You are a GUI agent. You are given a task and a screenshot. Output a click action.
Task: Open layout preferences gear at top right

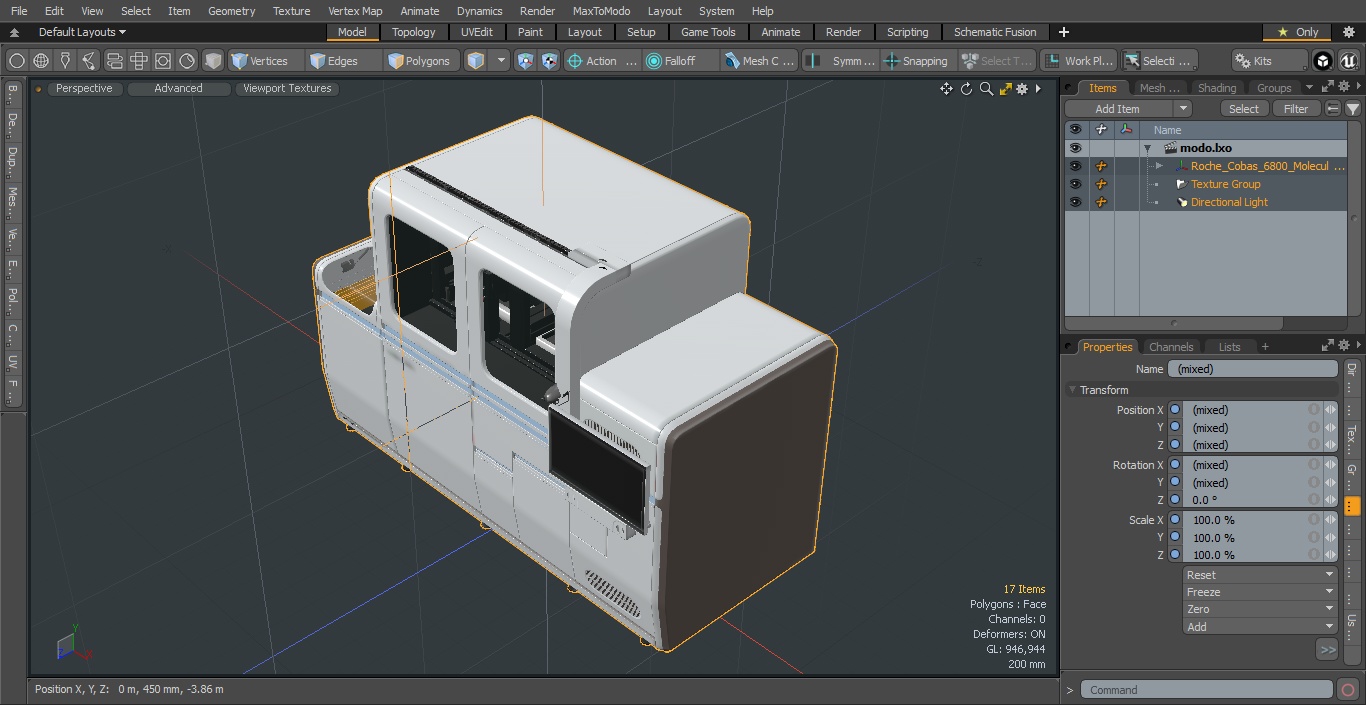(1349, 32)
